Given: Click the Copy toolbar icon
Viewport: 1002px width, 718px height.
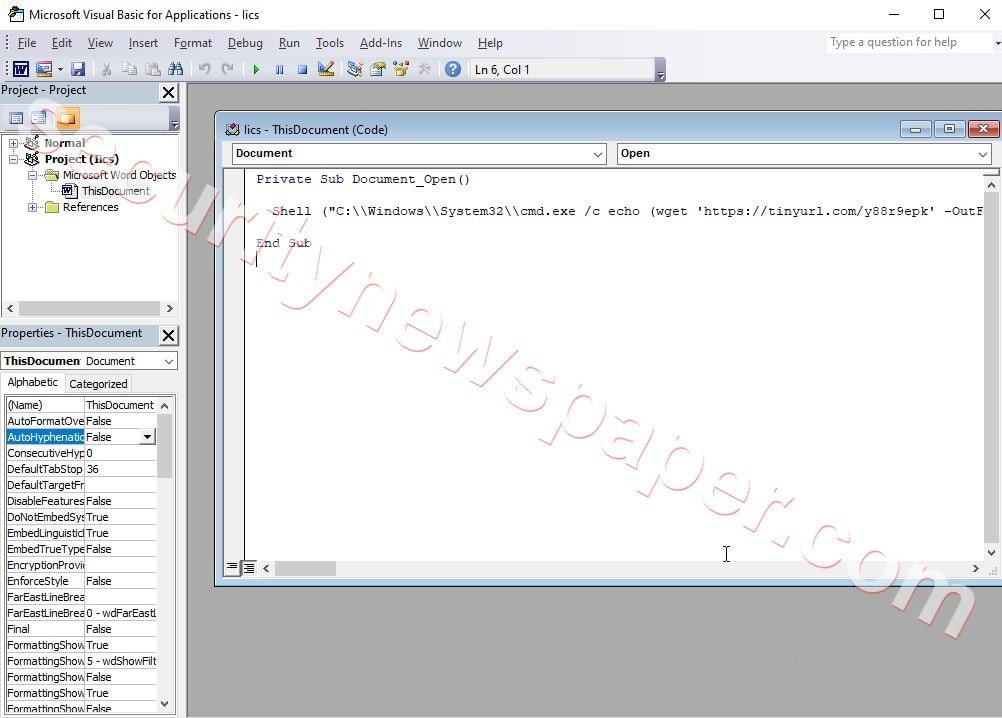Looking at the screenshot, I should click(x=130, y=69).
